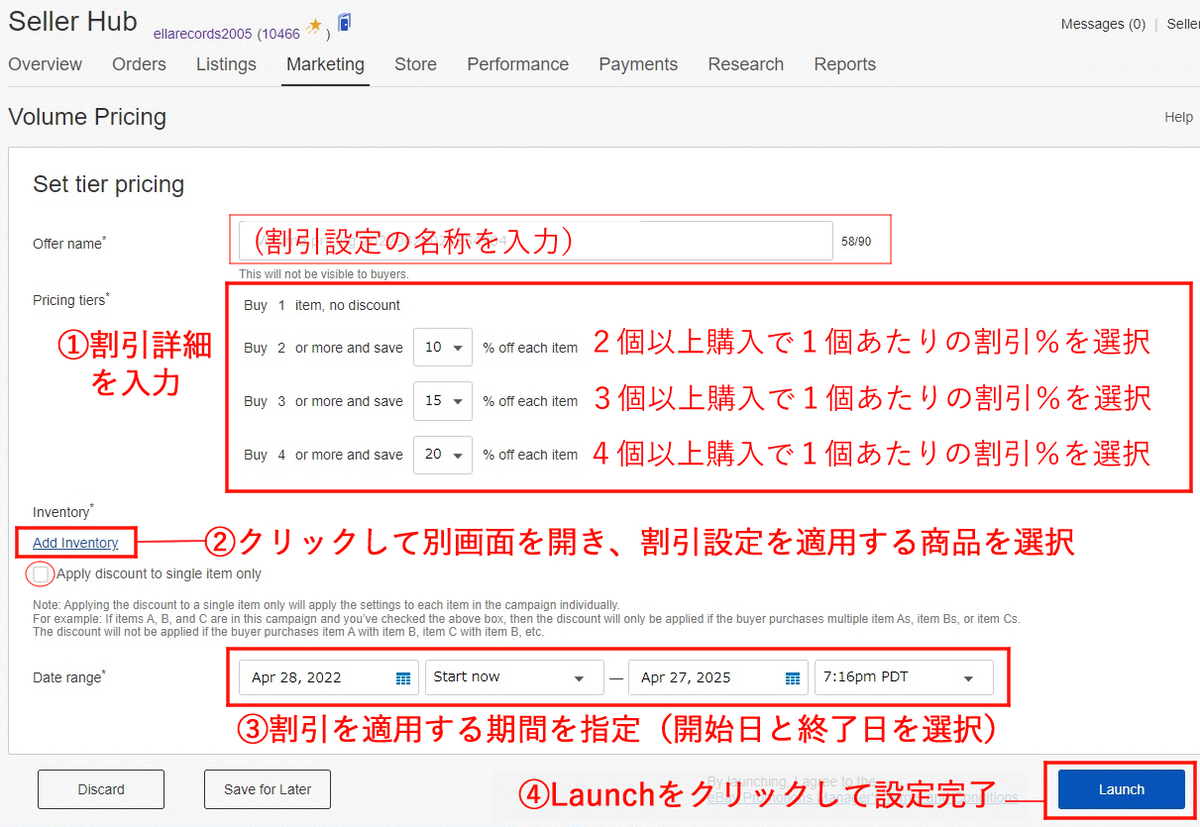Viewport: 1200px width, 827px height.
Task: Click the Apr 28, 2022 start date field
Action: click(x=328, y=677)
